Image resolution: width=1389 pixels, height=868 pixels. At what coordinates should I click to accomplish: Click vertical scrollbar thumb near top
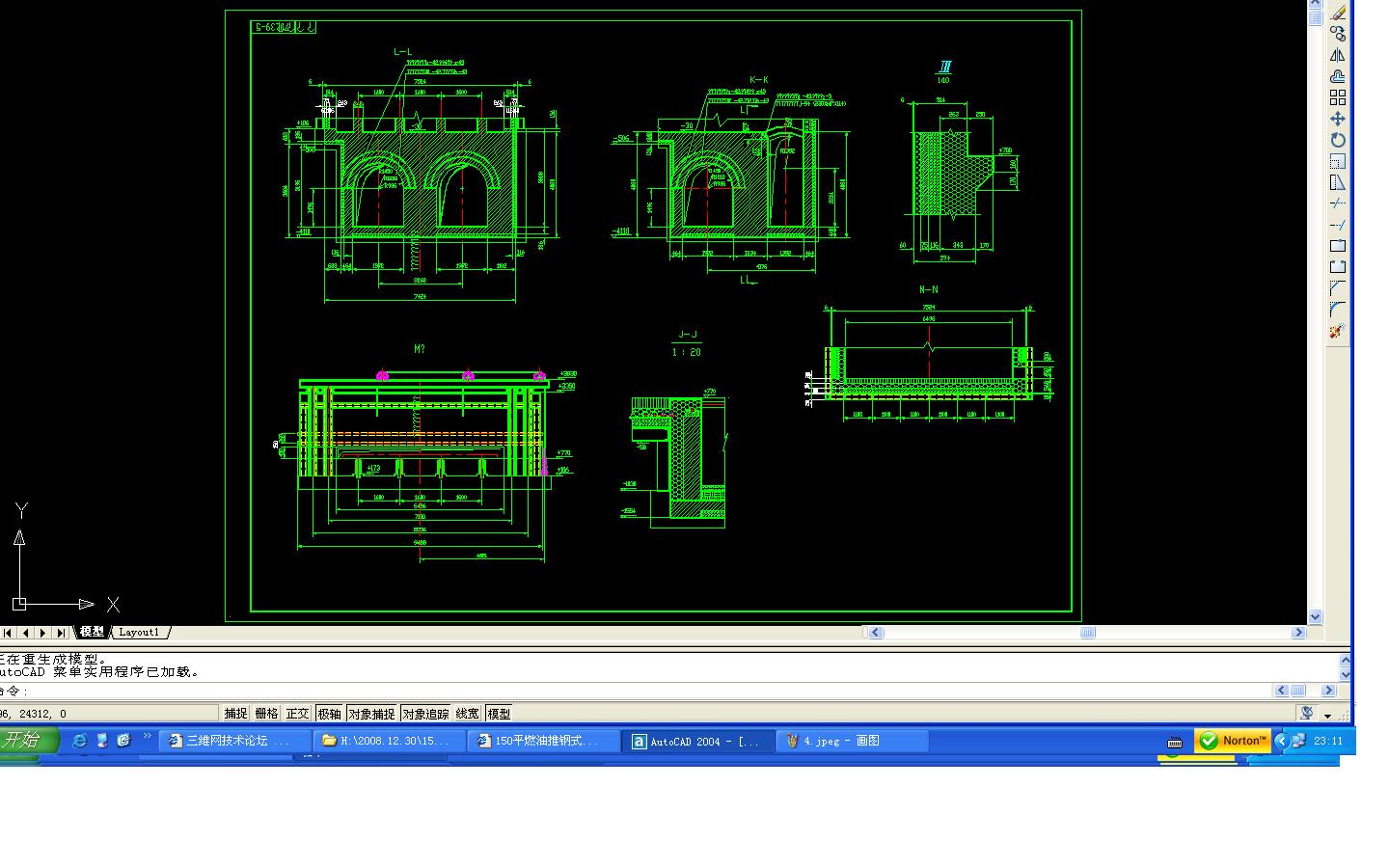click(x=1316, y=16)
